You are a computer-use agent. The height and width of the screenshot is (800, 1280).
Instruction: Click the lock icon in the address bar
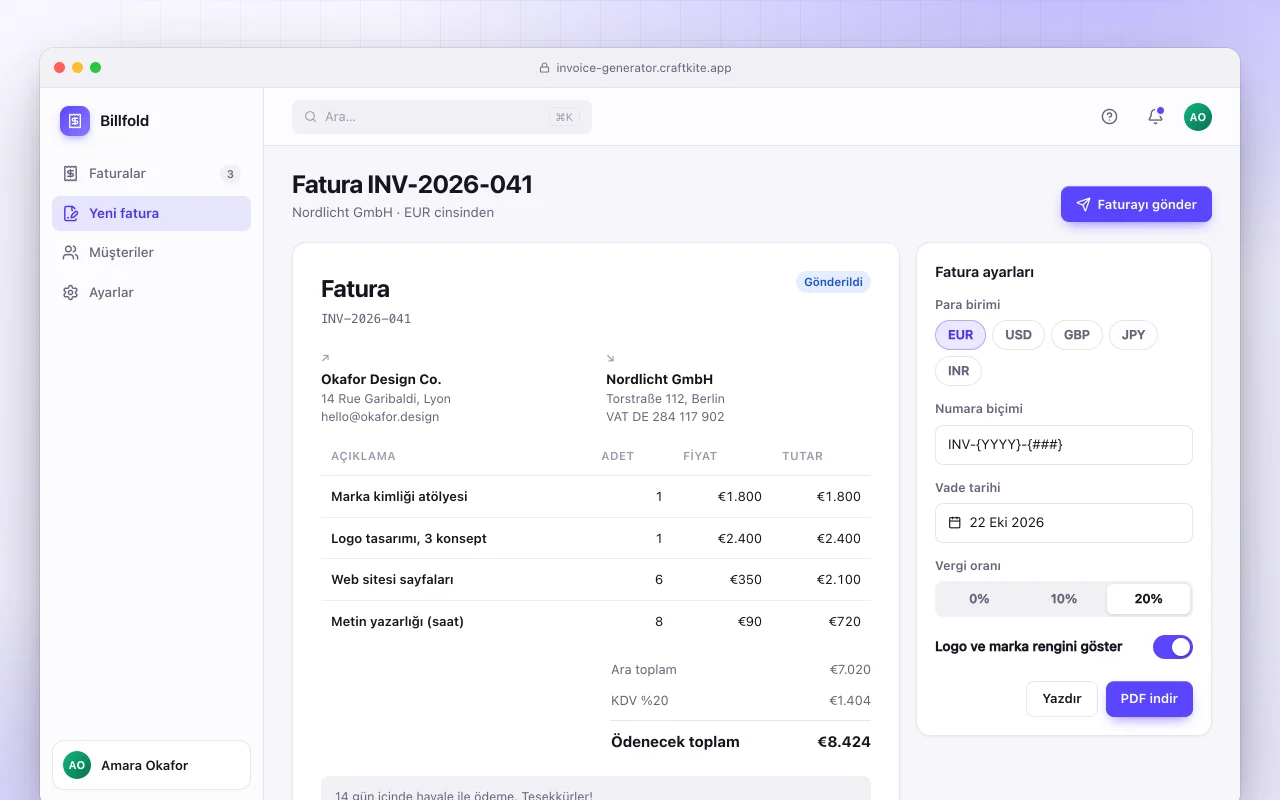click(545, 68)
